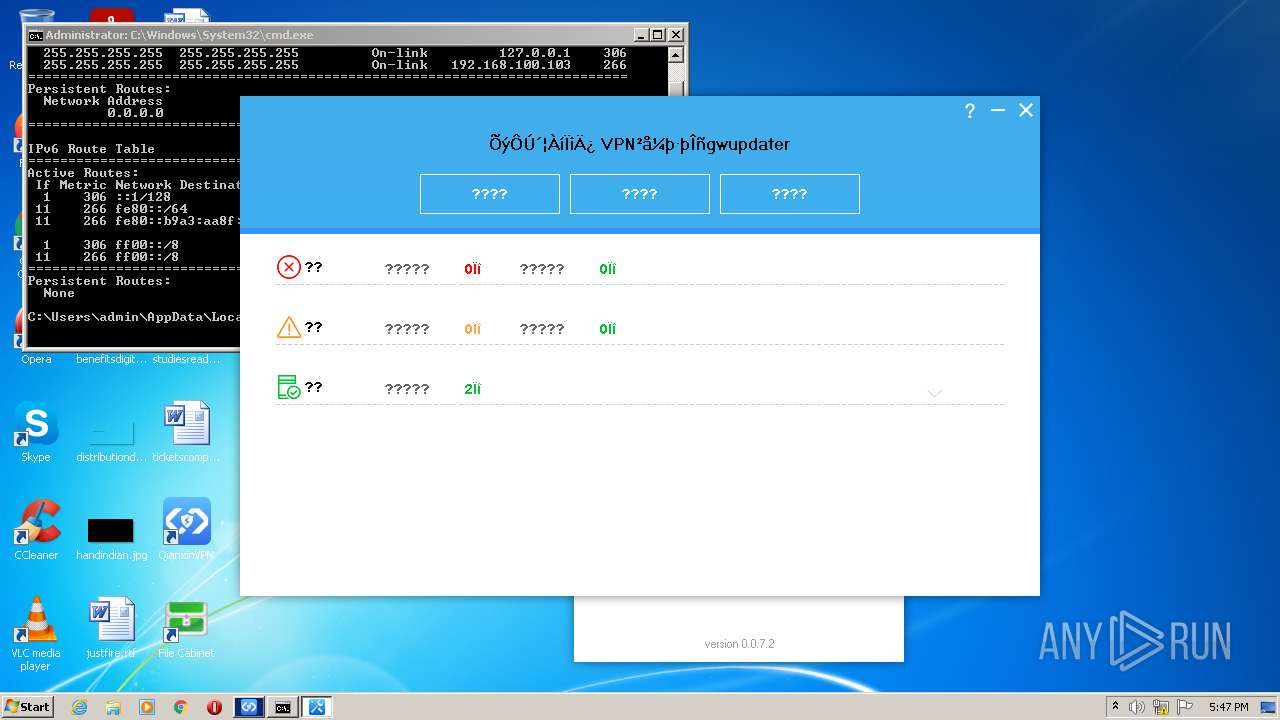
Task: Open volume control in system tray
Action: [1138, 707]
